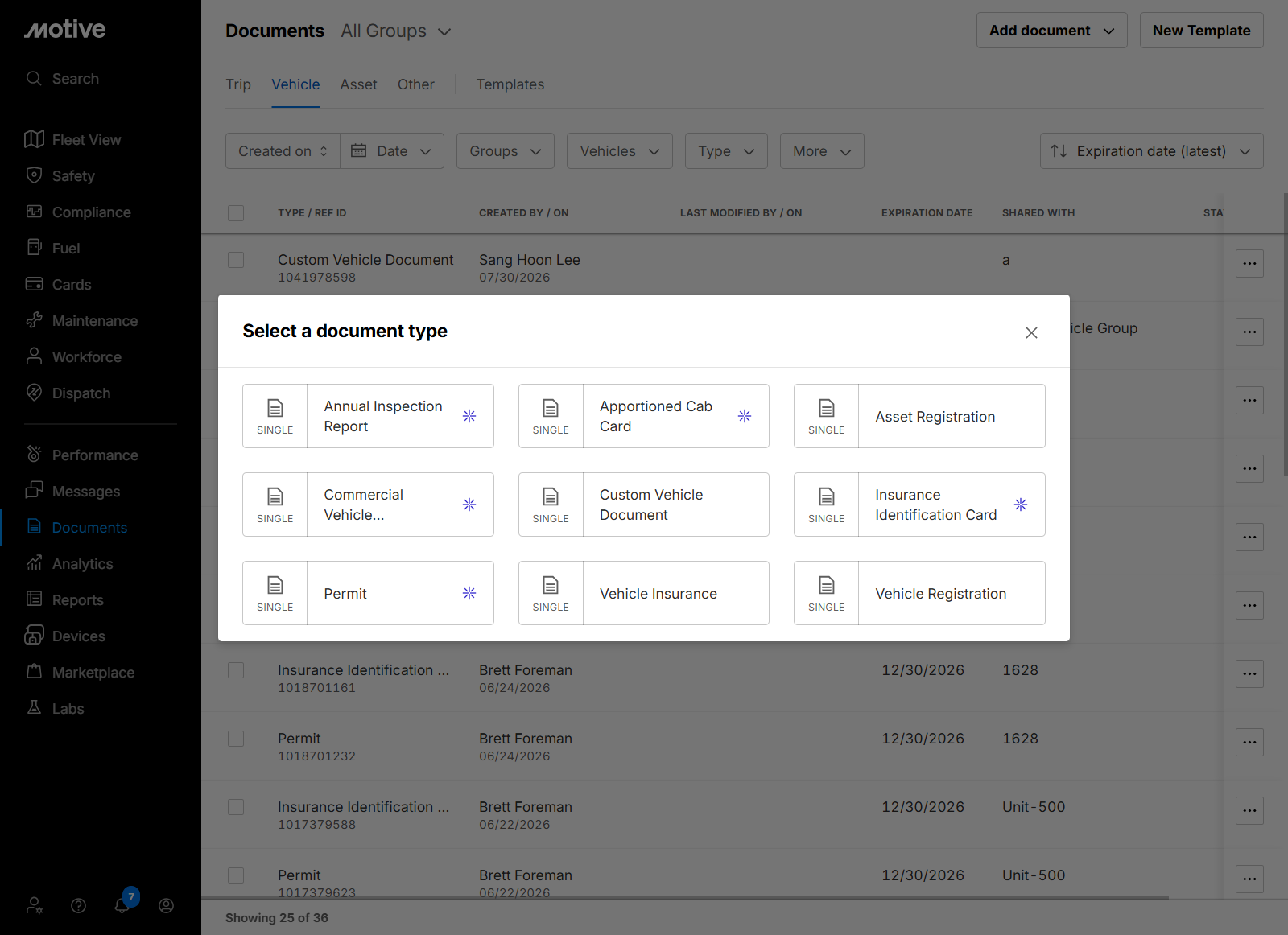1288x935 pixels.
Task: Open the Type filter dropdown
Action: click(726, 151)
